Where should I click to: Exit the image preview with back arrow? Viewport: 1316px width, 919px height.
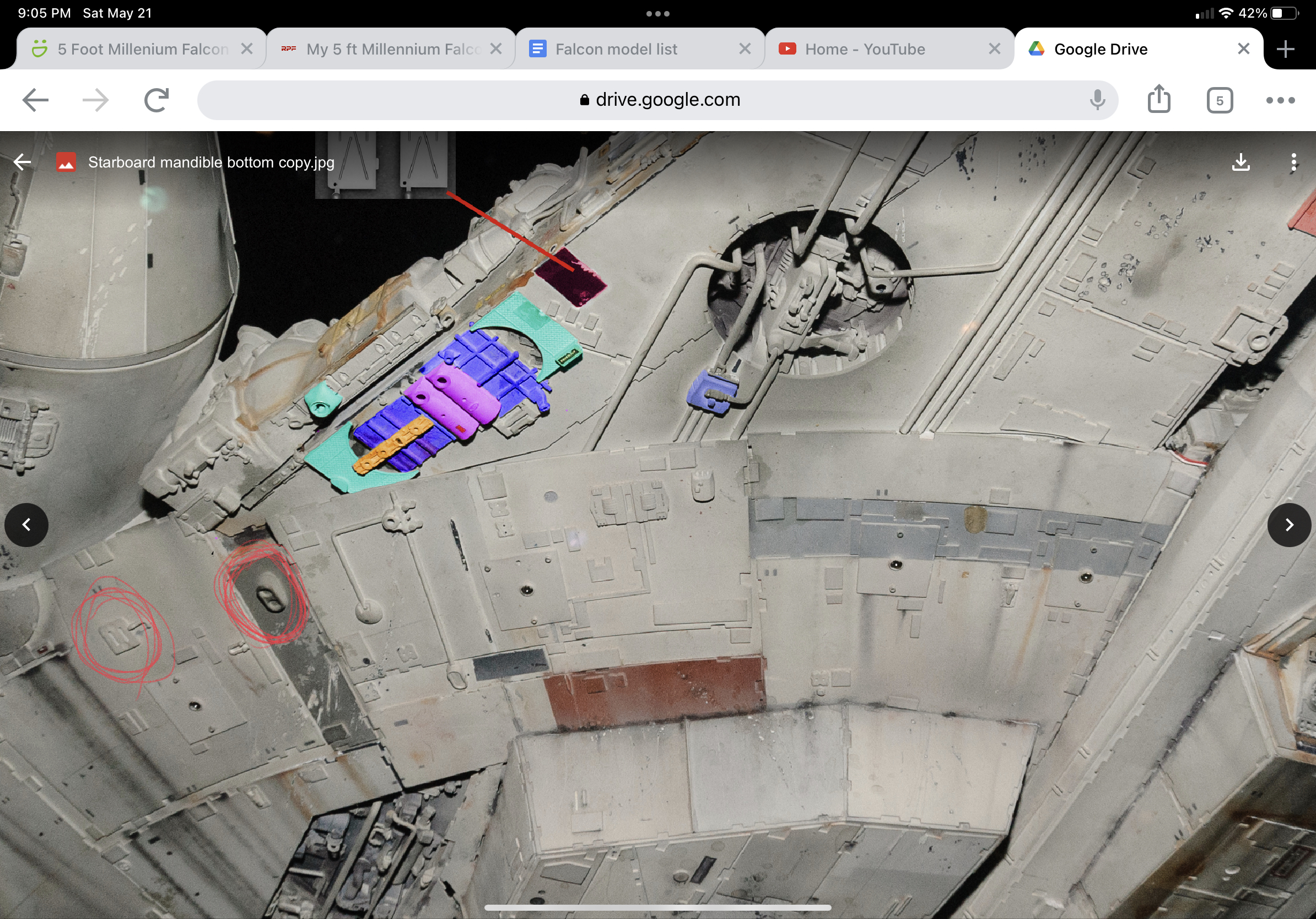tap(23, 162)
